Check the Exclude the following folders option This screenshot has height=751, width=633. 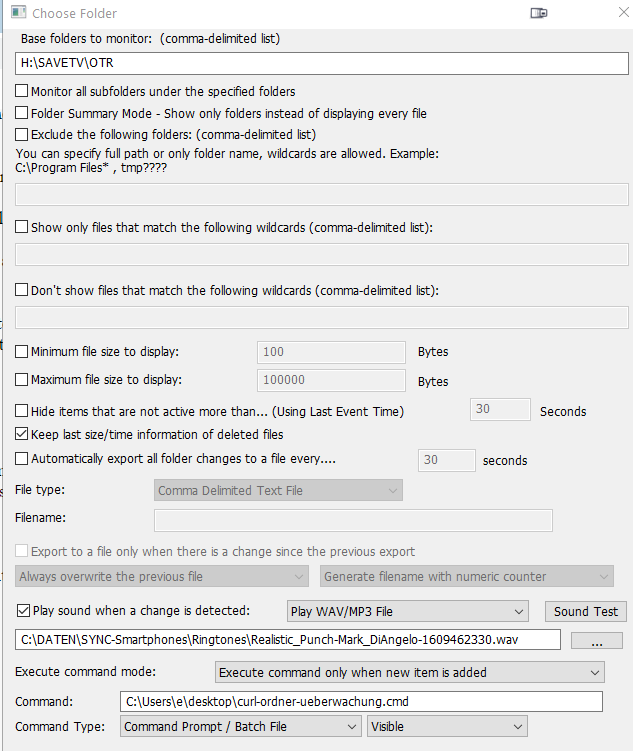[x=22, y=134]
